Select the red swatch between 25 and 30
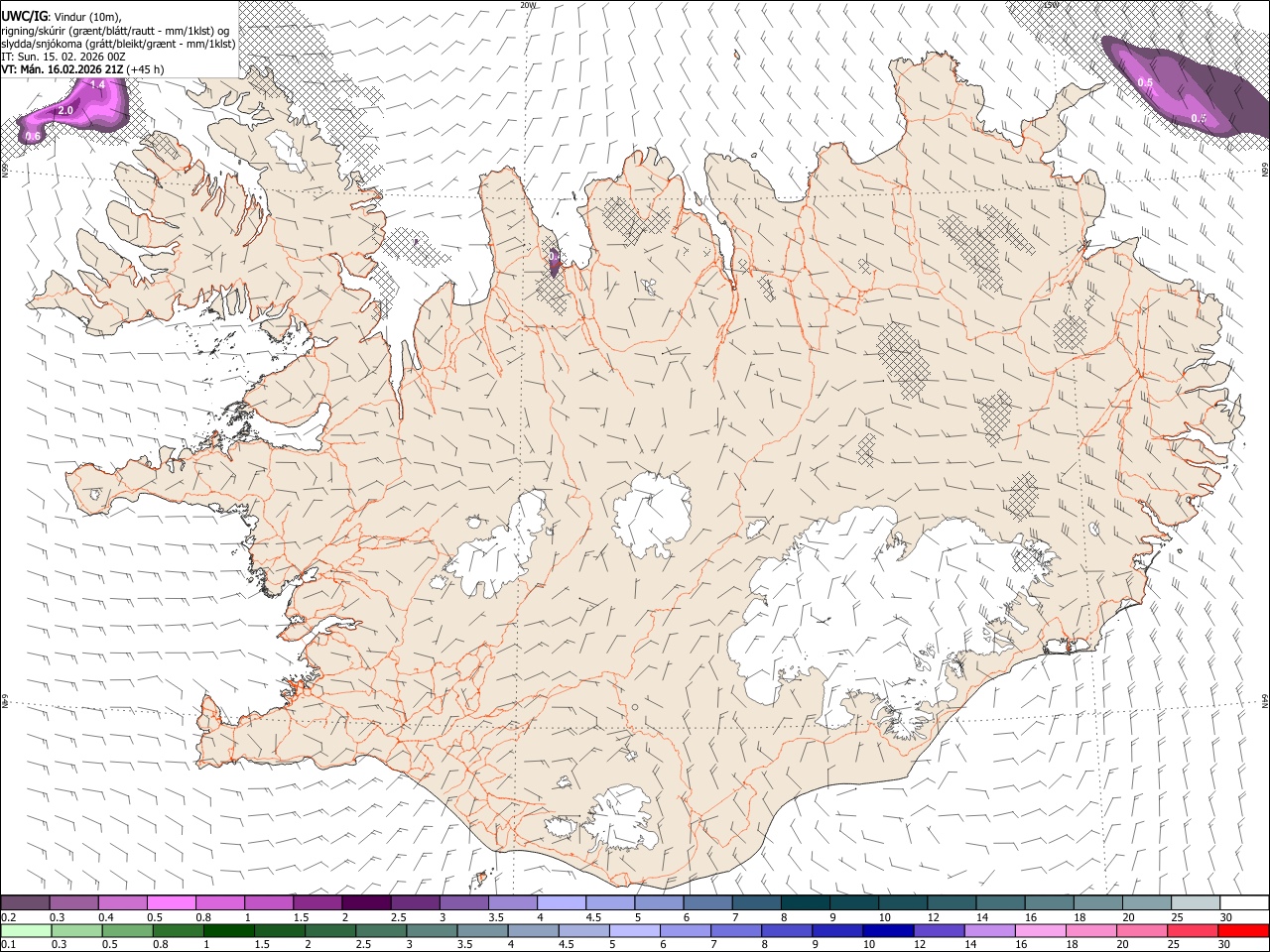Viewport: 1270px width, 952px height. pyautogui.click(x=1195, y=930)
